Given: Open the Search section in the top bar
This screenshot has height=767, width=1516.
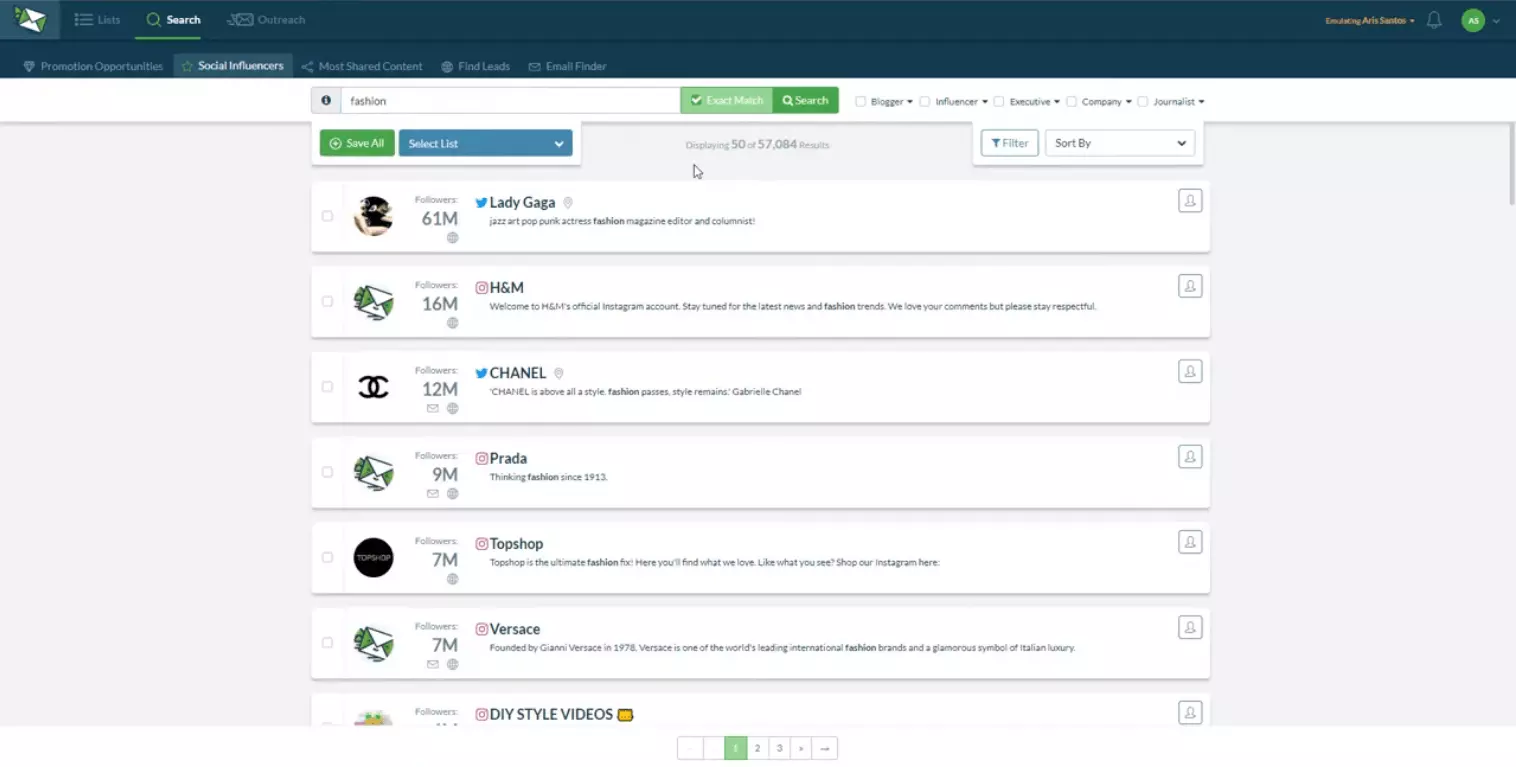Looking at the screenshot, I should [173, 20].
